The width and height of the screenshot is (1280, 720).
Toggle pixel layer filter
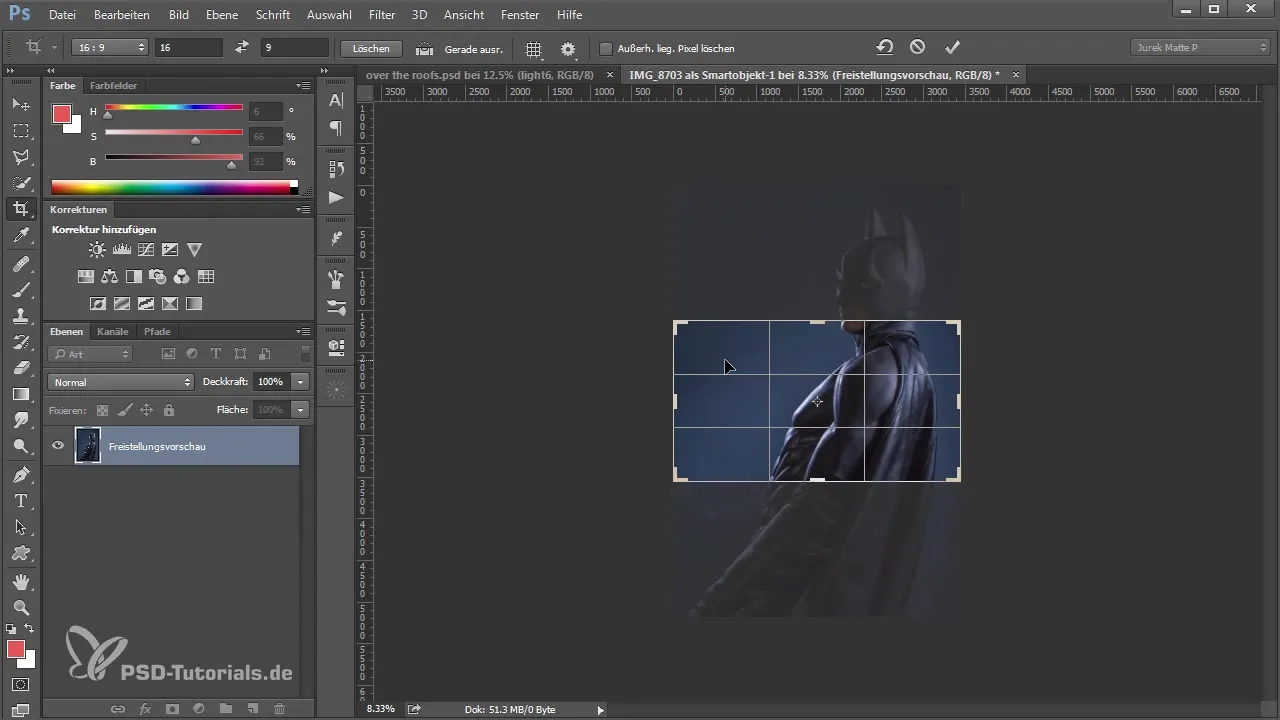click(x=168, y=354)
